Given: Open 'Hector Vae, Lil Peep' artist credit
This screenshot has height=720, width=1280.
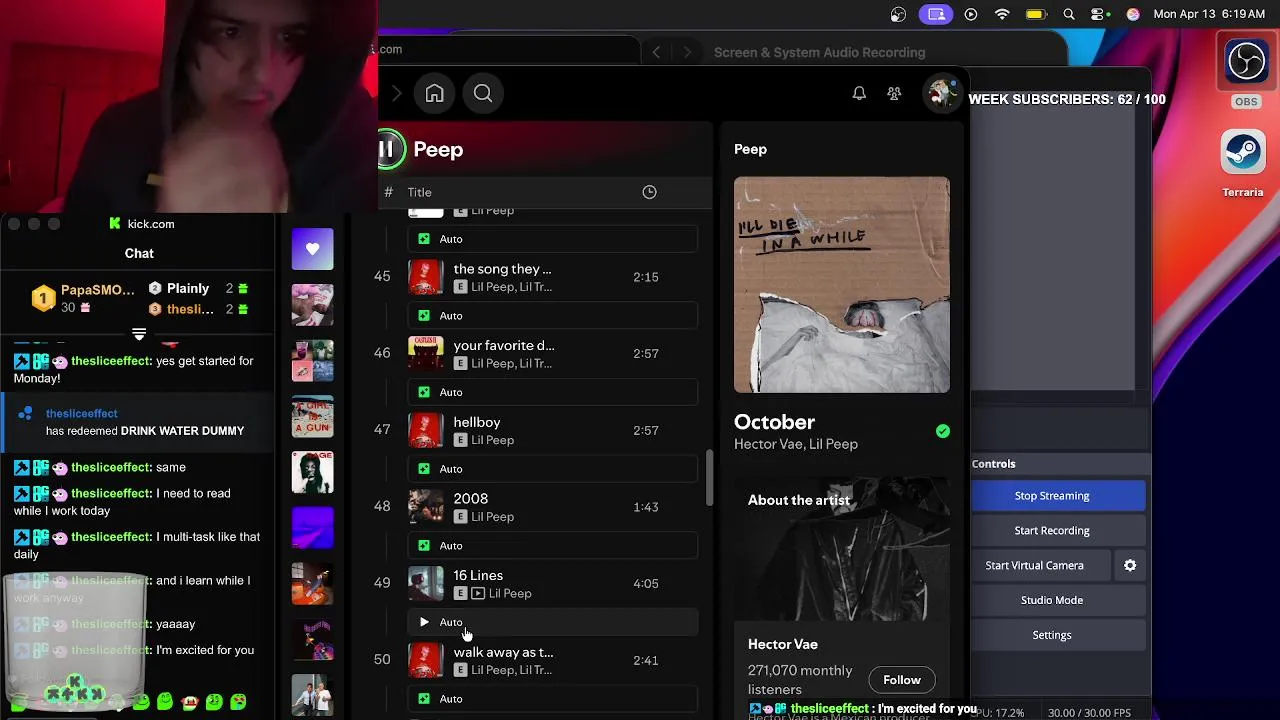Looking at the screenshot, I should [x=796, y=444].
